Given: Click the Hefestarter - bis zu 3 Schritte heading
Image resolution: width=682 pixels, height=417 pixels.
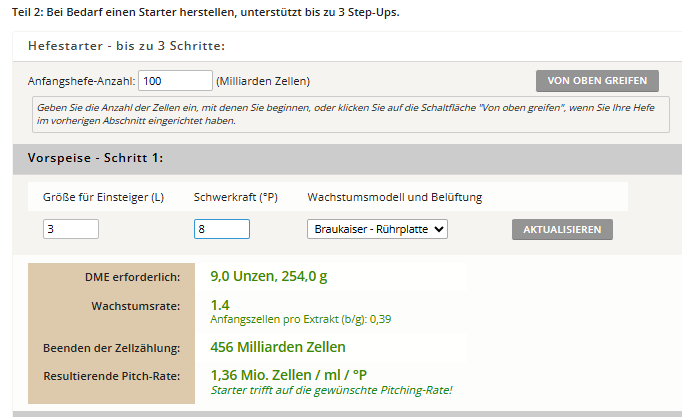Looking at the screenshot, I should click(x=126, y=46).
